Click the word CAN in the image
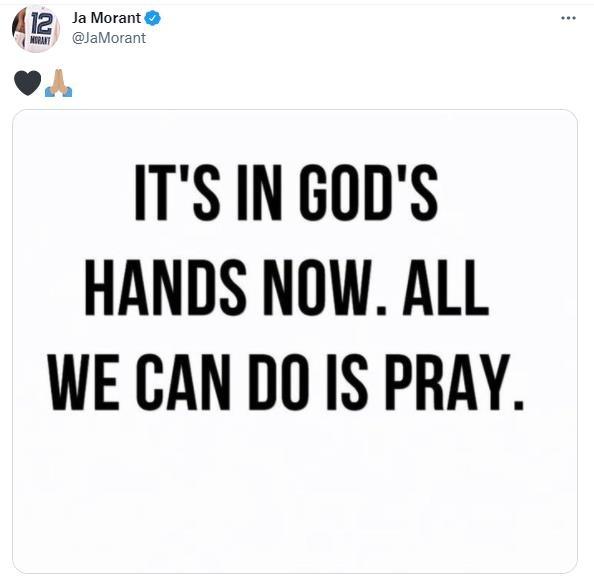Image resolution: width=594 pixels, height=580 pixels. 183,383
